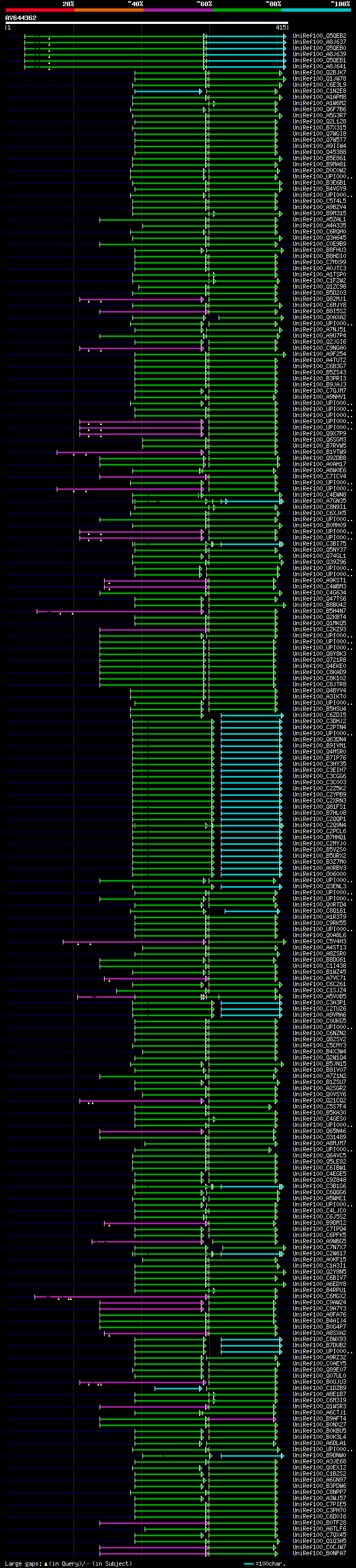Pick the UniRef100_B4VGY9 row label
Viewport: 356px width, 1568px height.
point(319,189)
